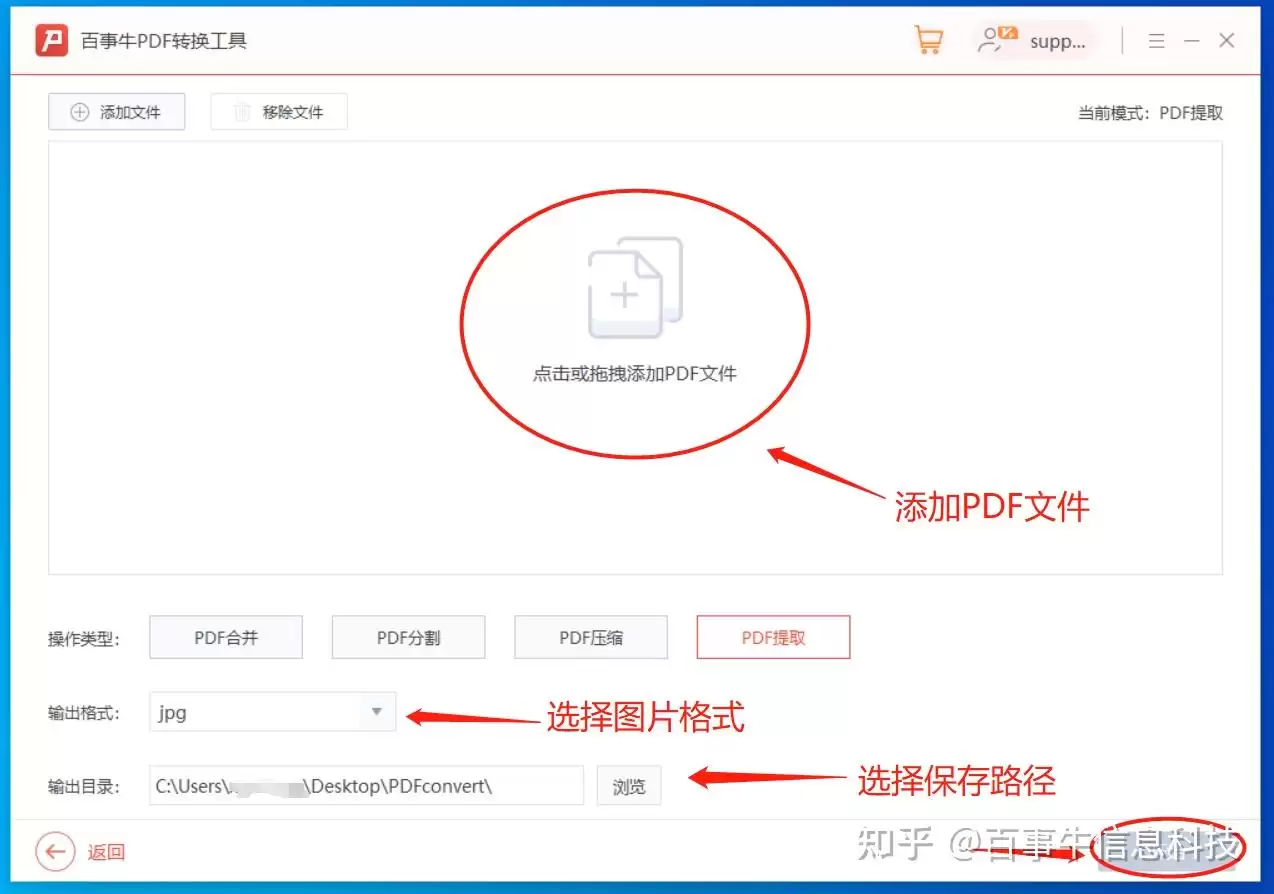This screenshot has height=894, width=1274.
Task: Click the back arrow icon beside 返回
Action: (55, 851)
